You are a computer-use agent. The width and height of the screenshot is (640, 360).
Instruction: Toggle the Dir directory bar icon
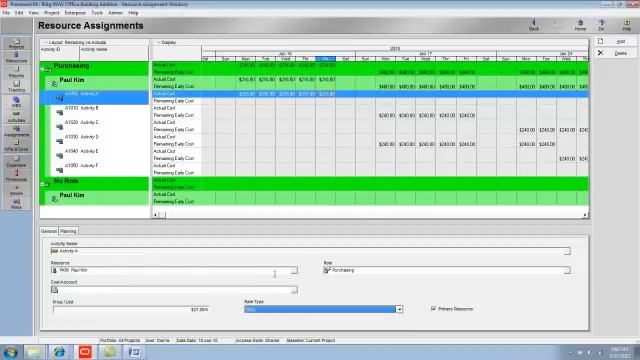tap(602, 25)
